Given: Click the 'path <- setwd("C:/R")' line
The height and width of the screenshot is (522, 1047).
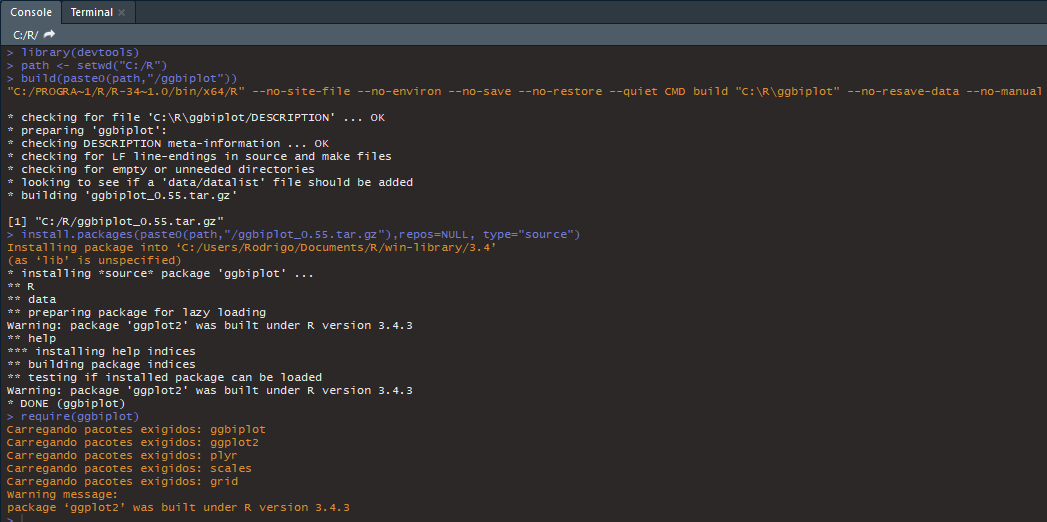Looking at the screenshot, I should tap(87, 65).
